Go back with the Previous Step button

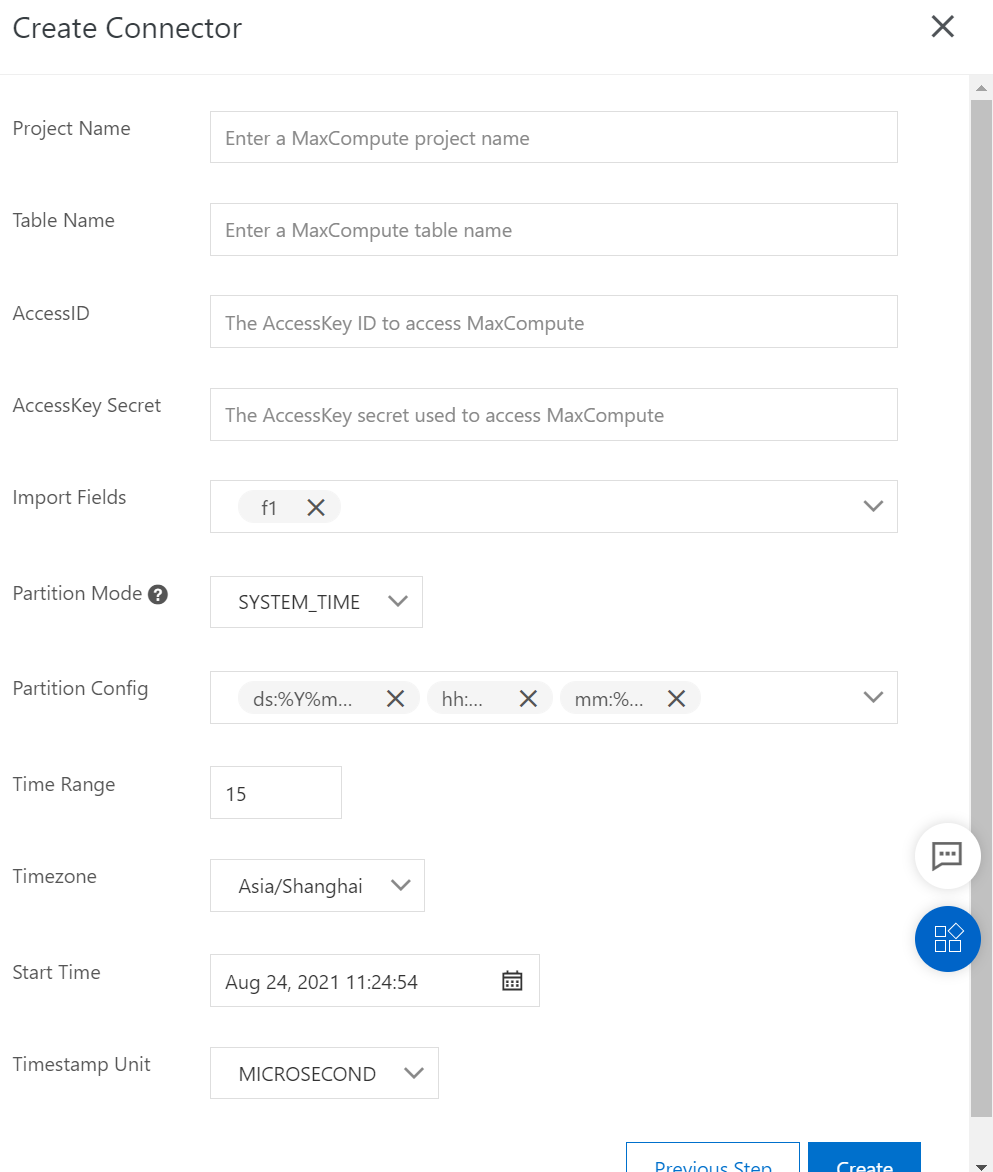click(x=713, y=1160)
